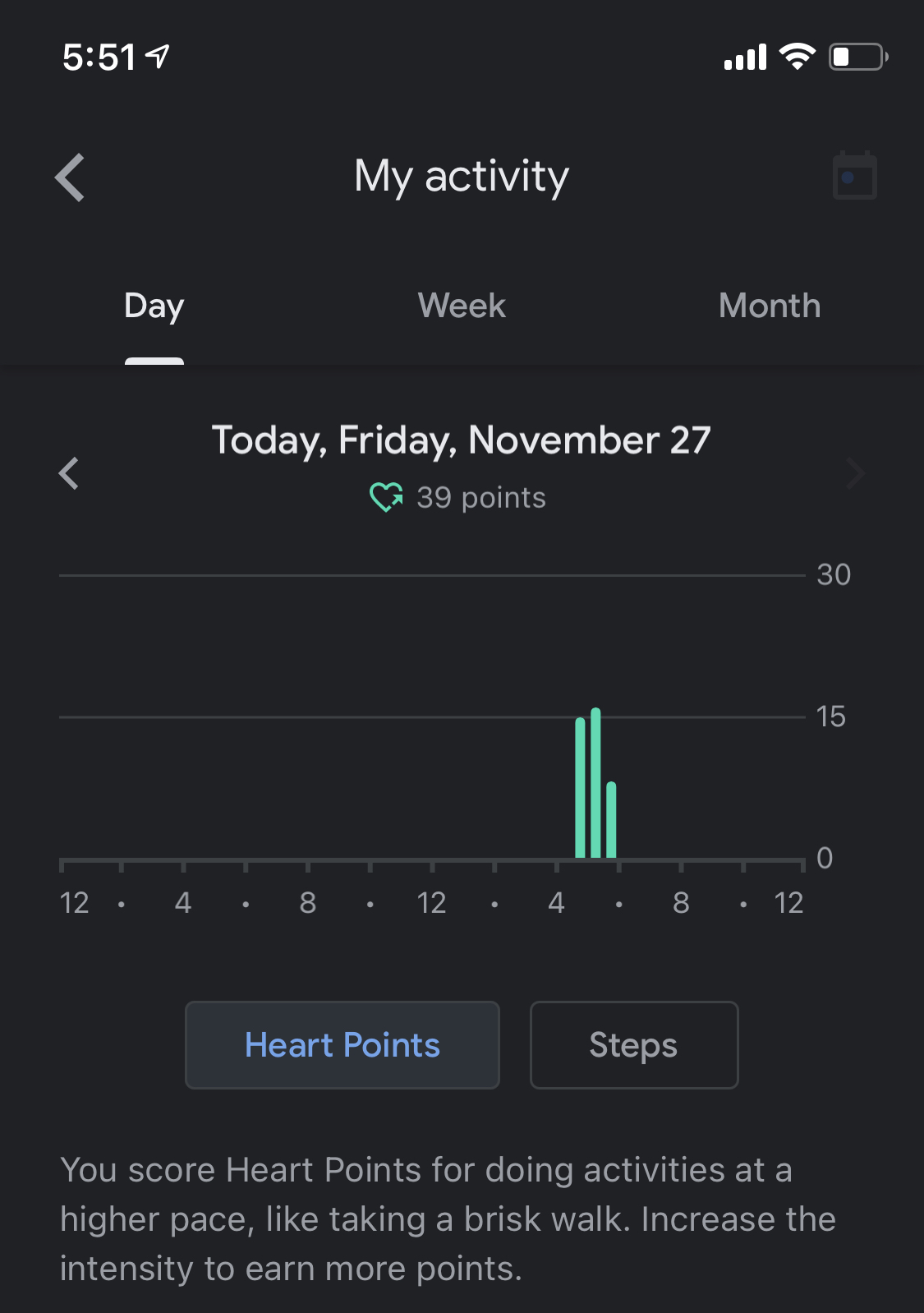Screen dimensions: 924x1313
Task: Switch to the Month tab
Action: (x=770, y=306)
